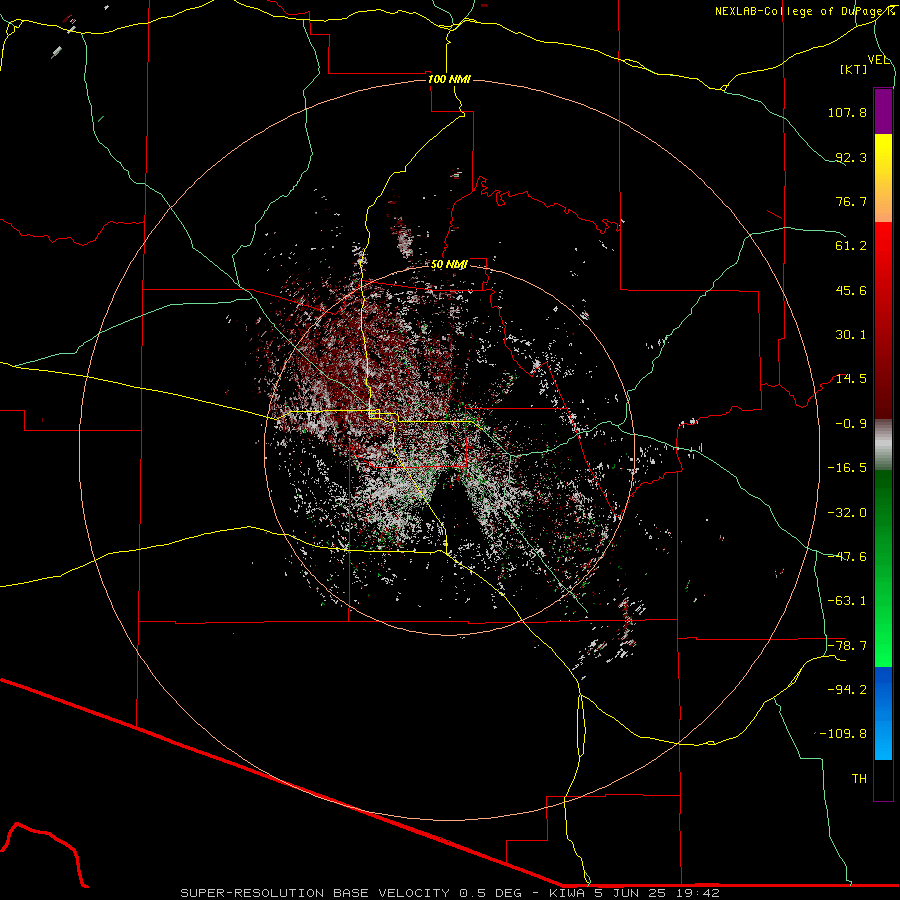Click the gray near-zero segment of the color bar
The height and width of the screenshot is (900, 900).
point(883,445)
